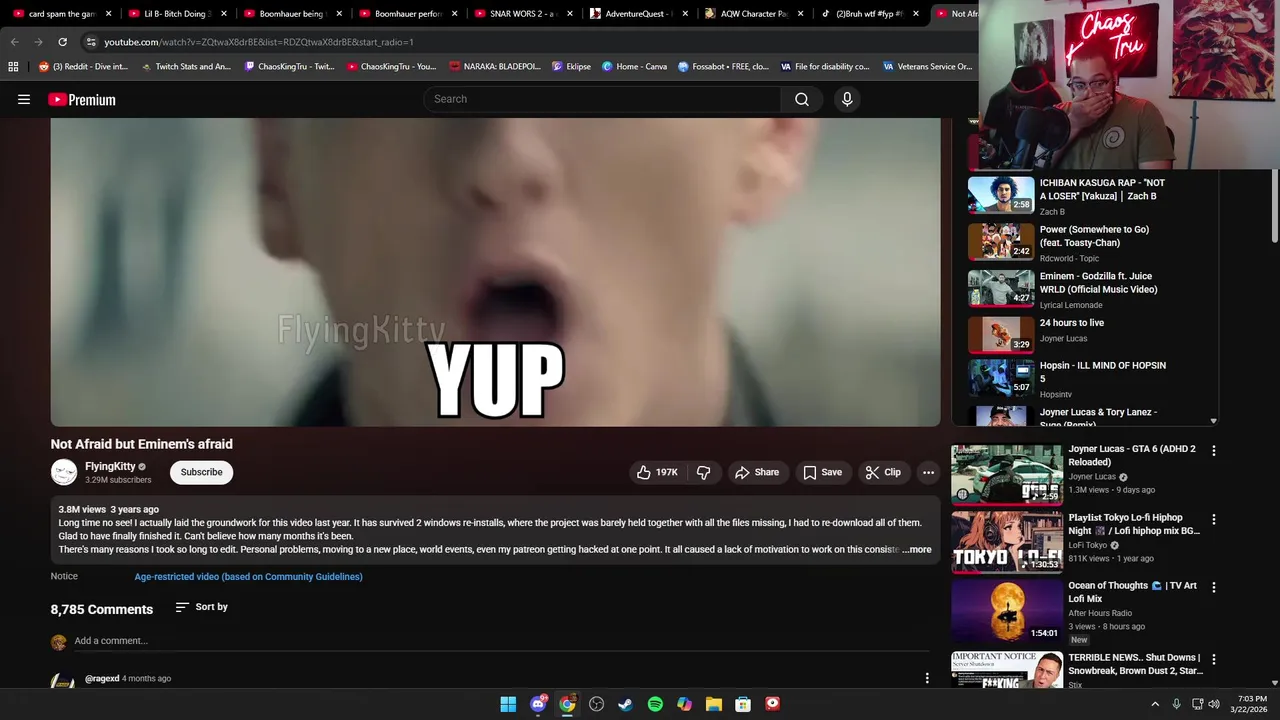Open File Explorer from the taskbar
Screen dimensions: 1280x720
(714, 704)
